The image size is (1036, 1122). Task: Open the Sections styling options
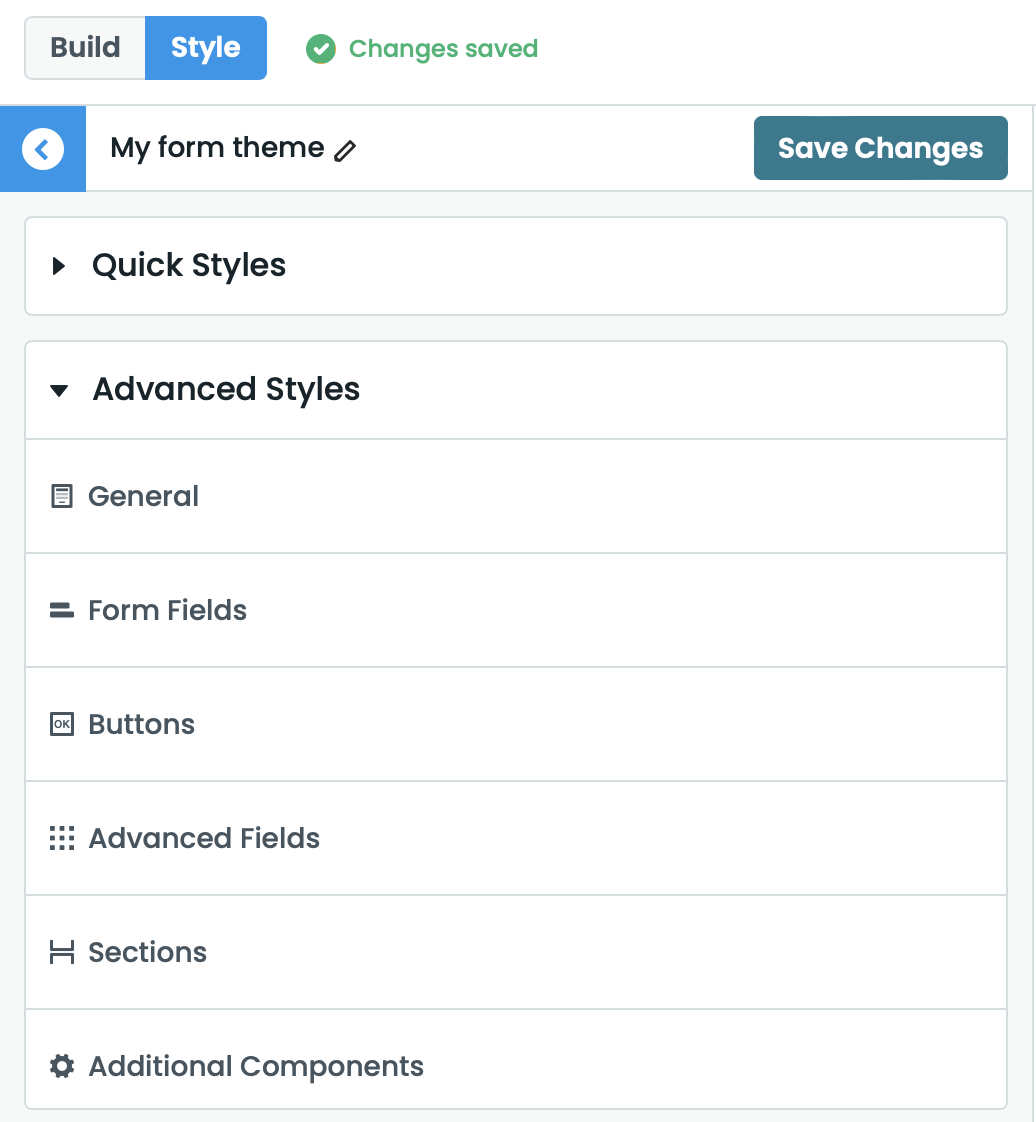point(147,952)
